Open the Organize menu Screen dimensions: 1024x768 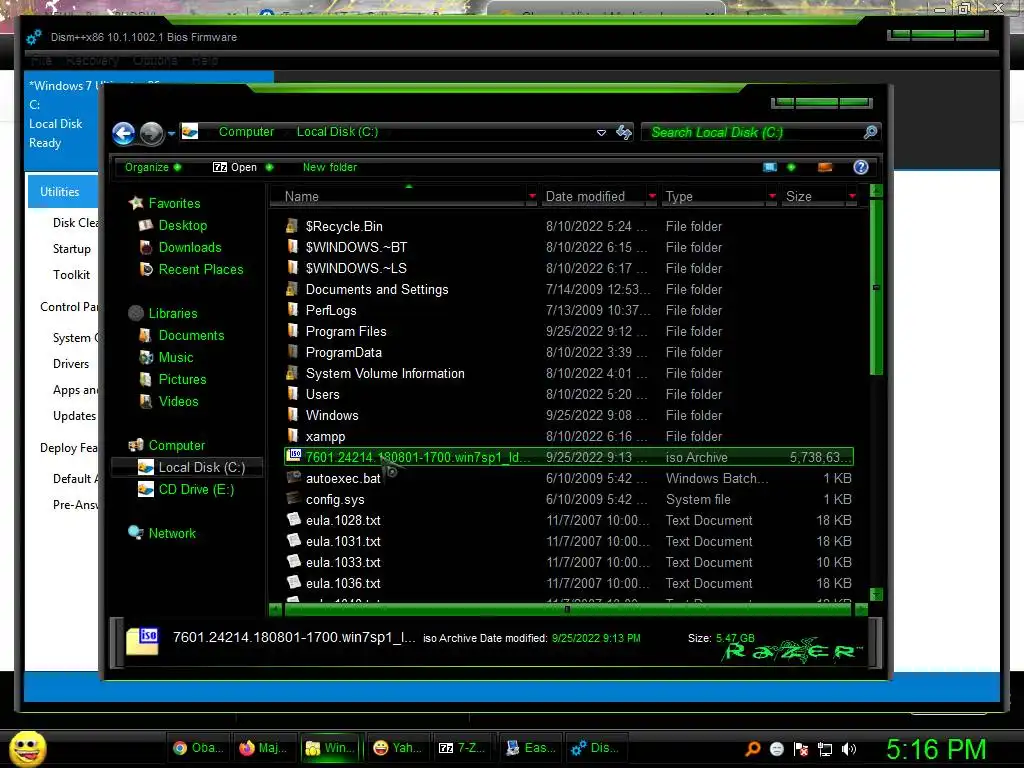point(153,167)
